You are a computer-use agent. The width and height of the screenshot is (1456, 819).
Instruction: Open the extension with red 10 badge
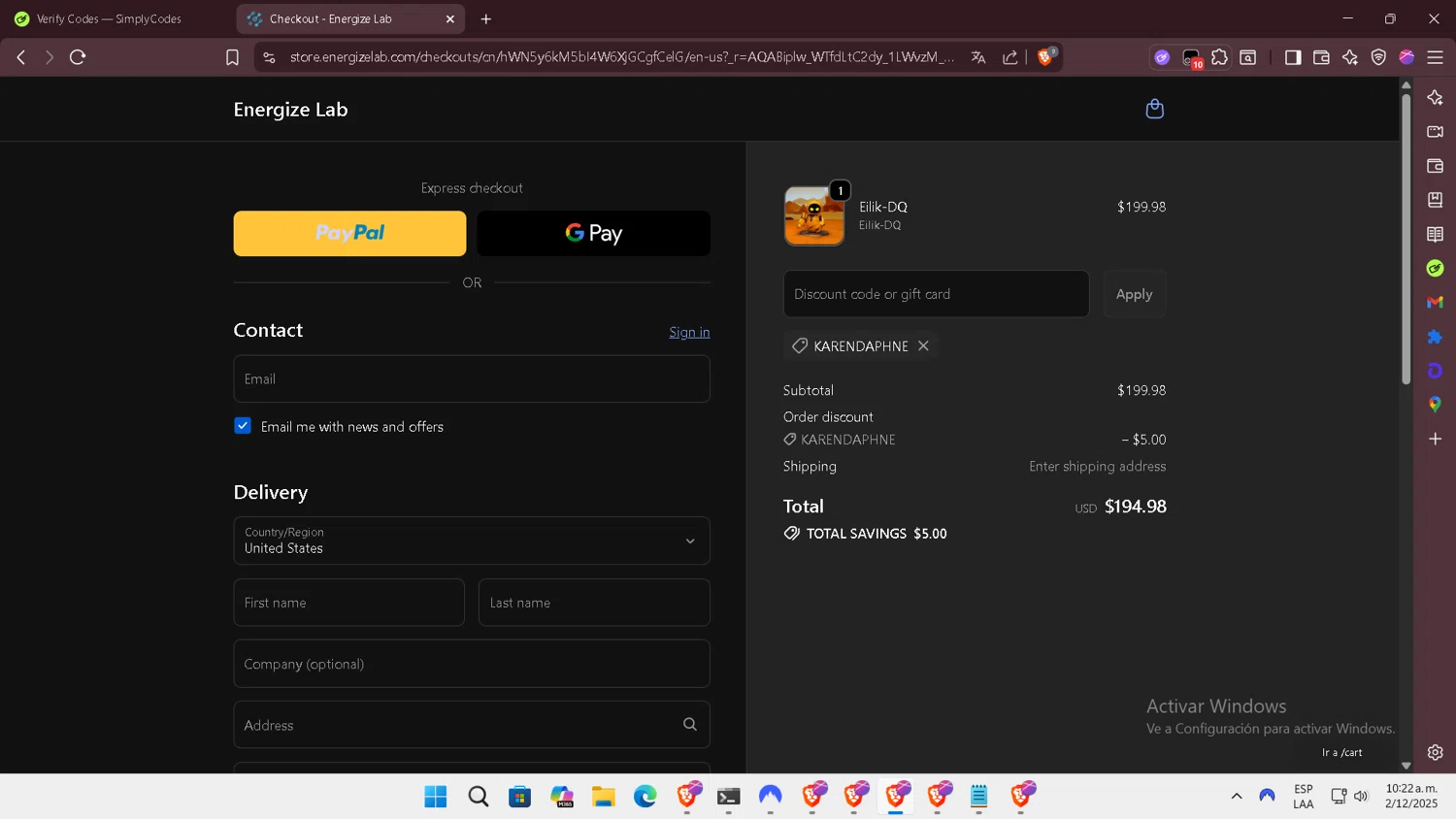tap(1191, 58)
